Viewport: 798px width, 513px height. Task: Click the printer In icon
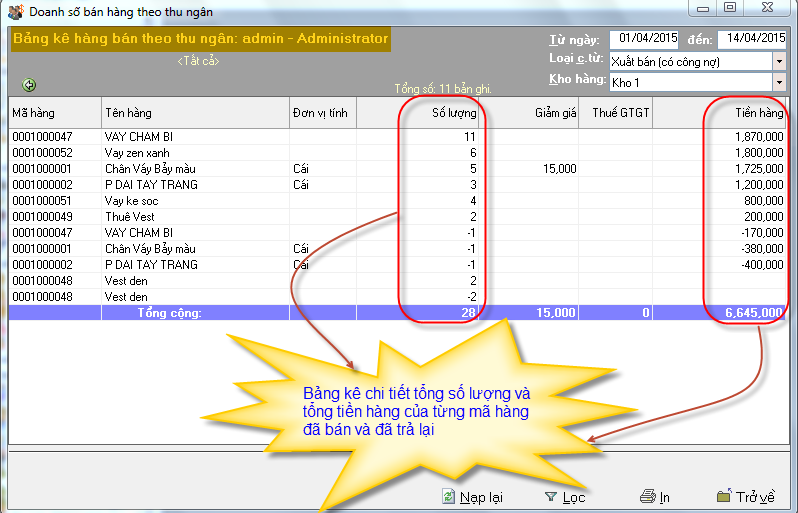(x=647, y=496)
